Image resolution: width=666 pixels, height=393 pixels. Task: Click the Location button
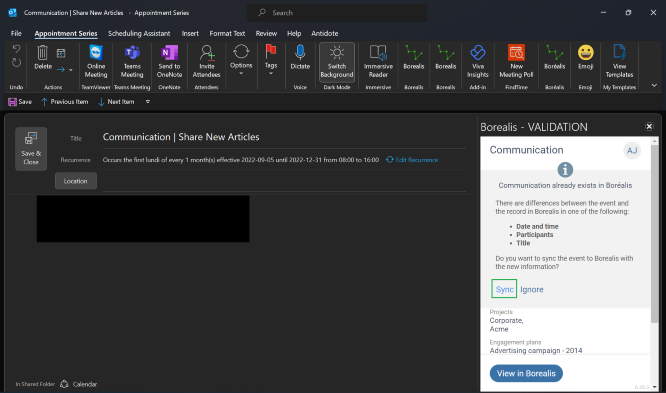point(76,181)
